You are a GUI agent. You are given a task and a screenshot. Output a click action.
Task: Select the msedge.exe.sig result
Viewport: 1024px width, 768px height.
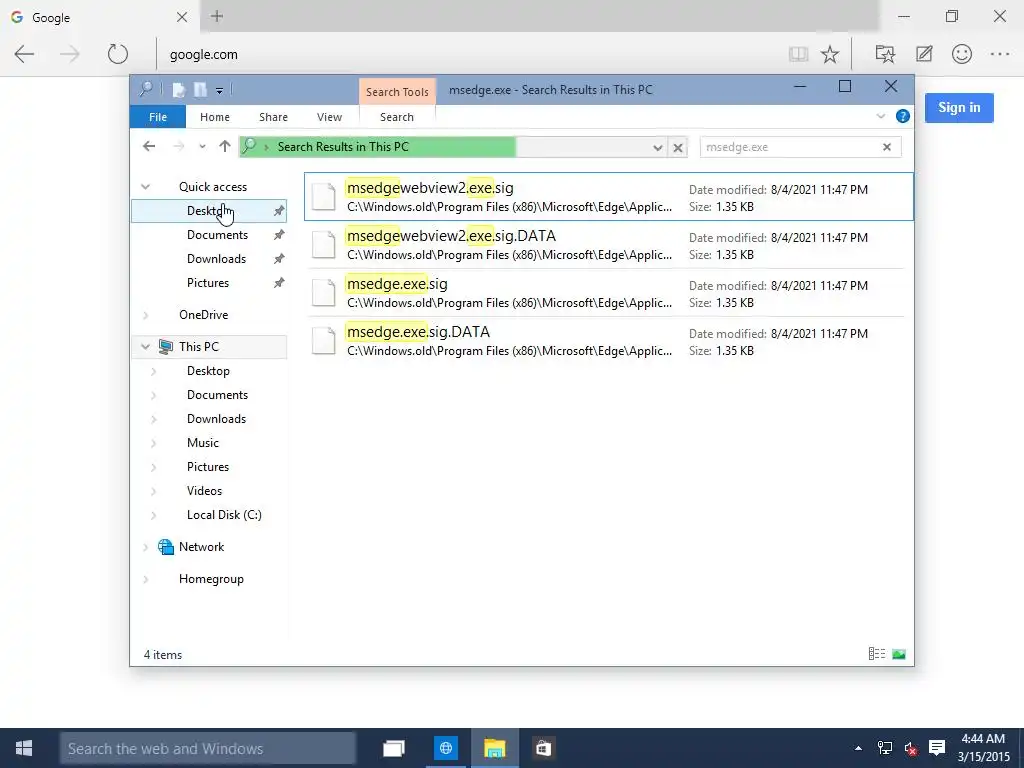click(x=609, y=293)
